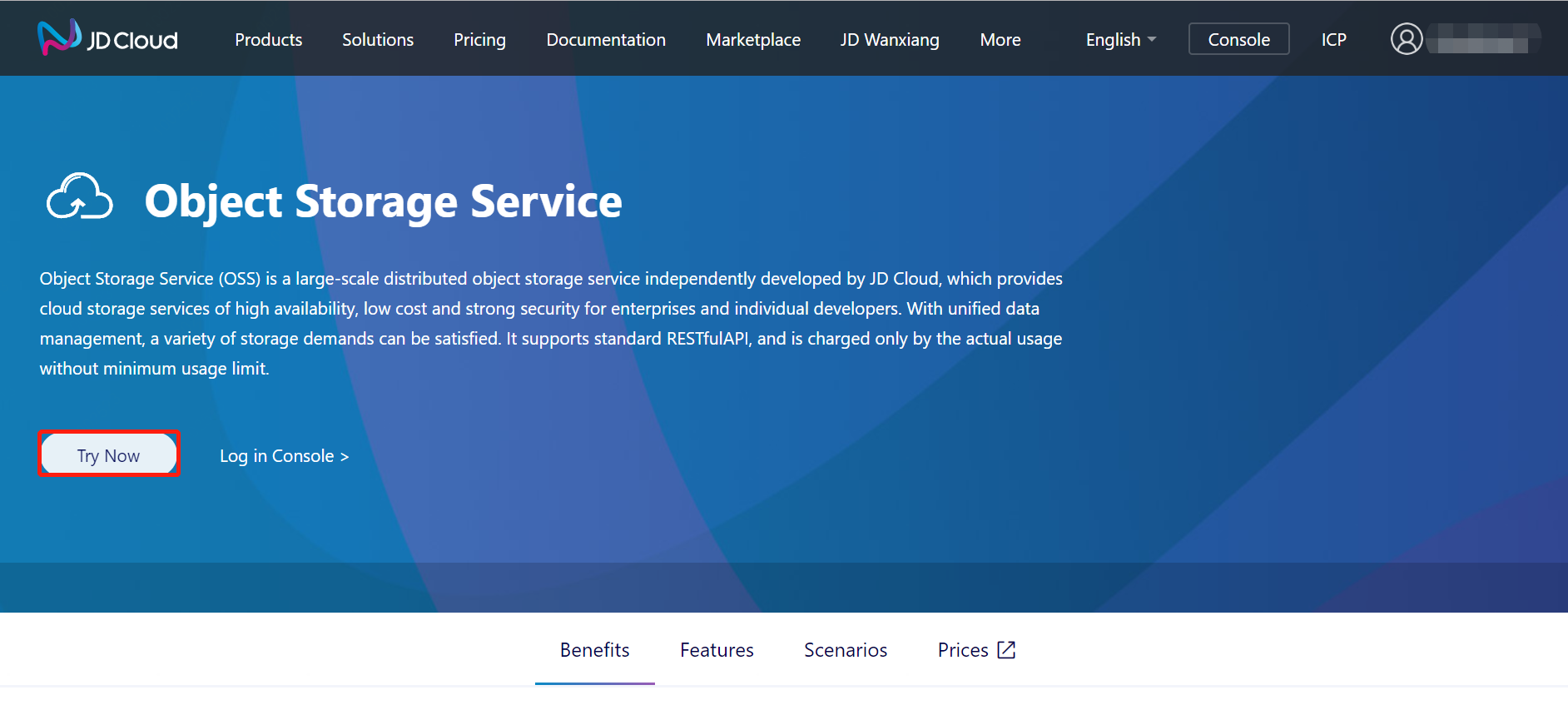
Task: Click the JD Cloud logo
Action: [x=107, y=38]
